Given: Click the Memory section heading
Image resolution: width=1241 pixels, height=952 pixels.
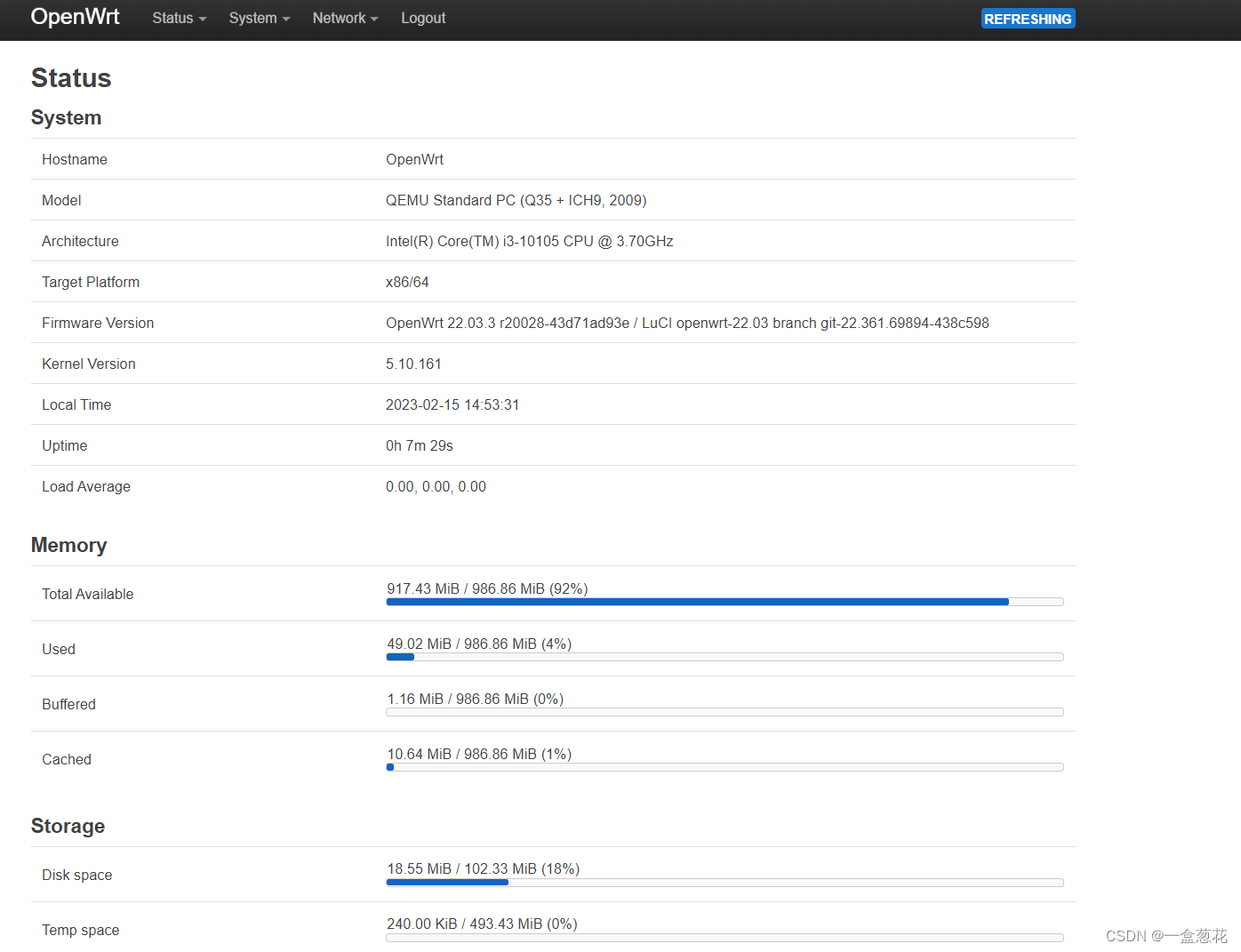Looking at the screenshot, I should click(x=68, y=545).
